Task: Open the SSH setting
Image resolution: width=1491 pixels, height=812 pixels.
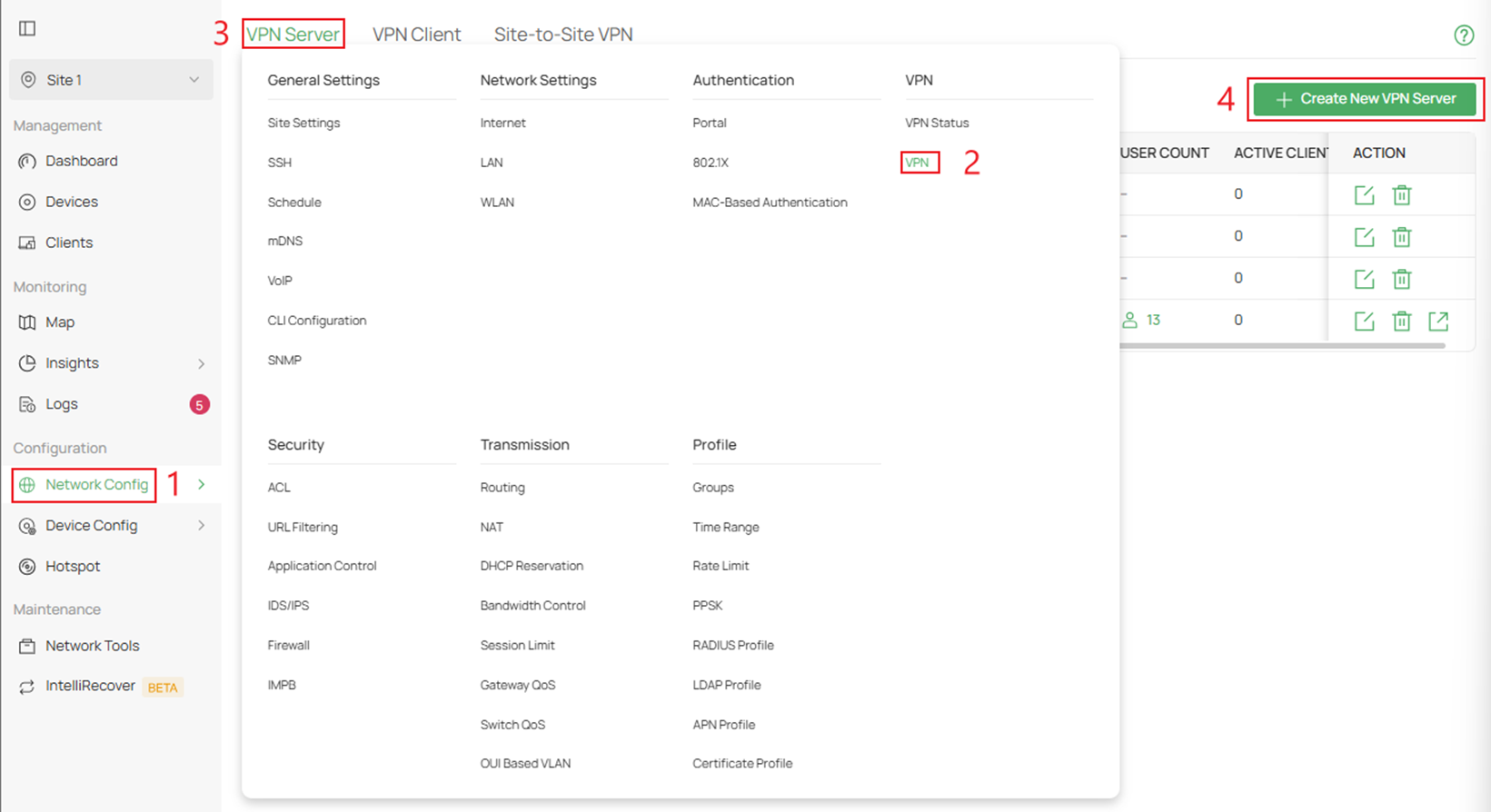Action: [279, 163]
